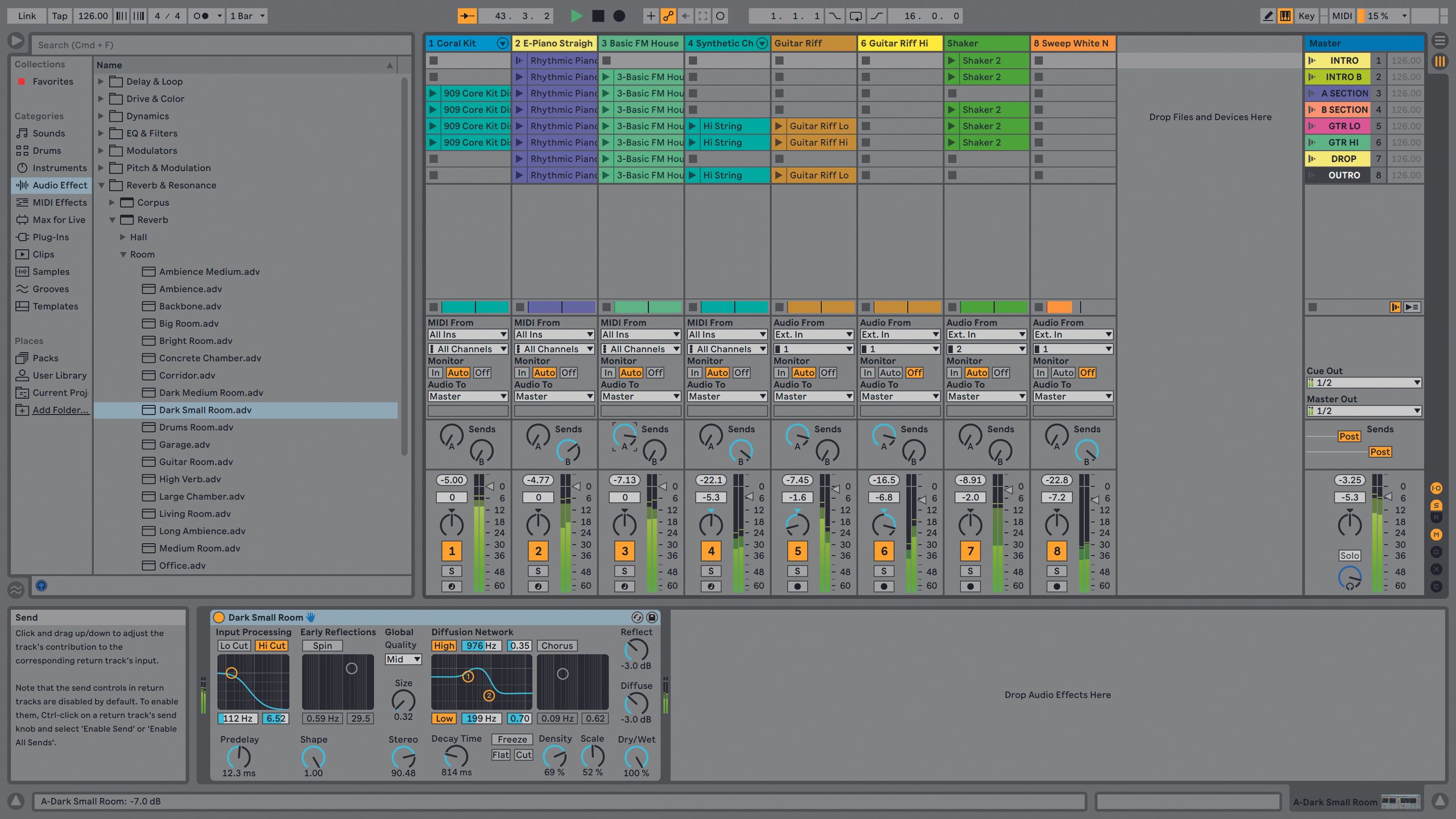1456x819 pixels.
Task: Start playback with the Play button
Action: click(576, 16)
